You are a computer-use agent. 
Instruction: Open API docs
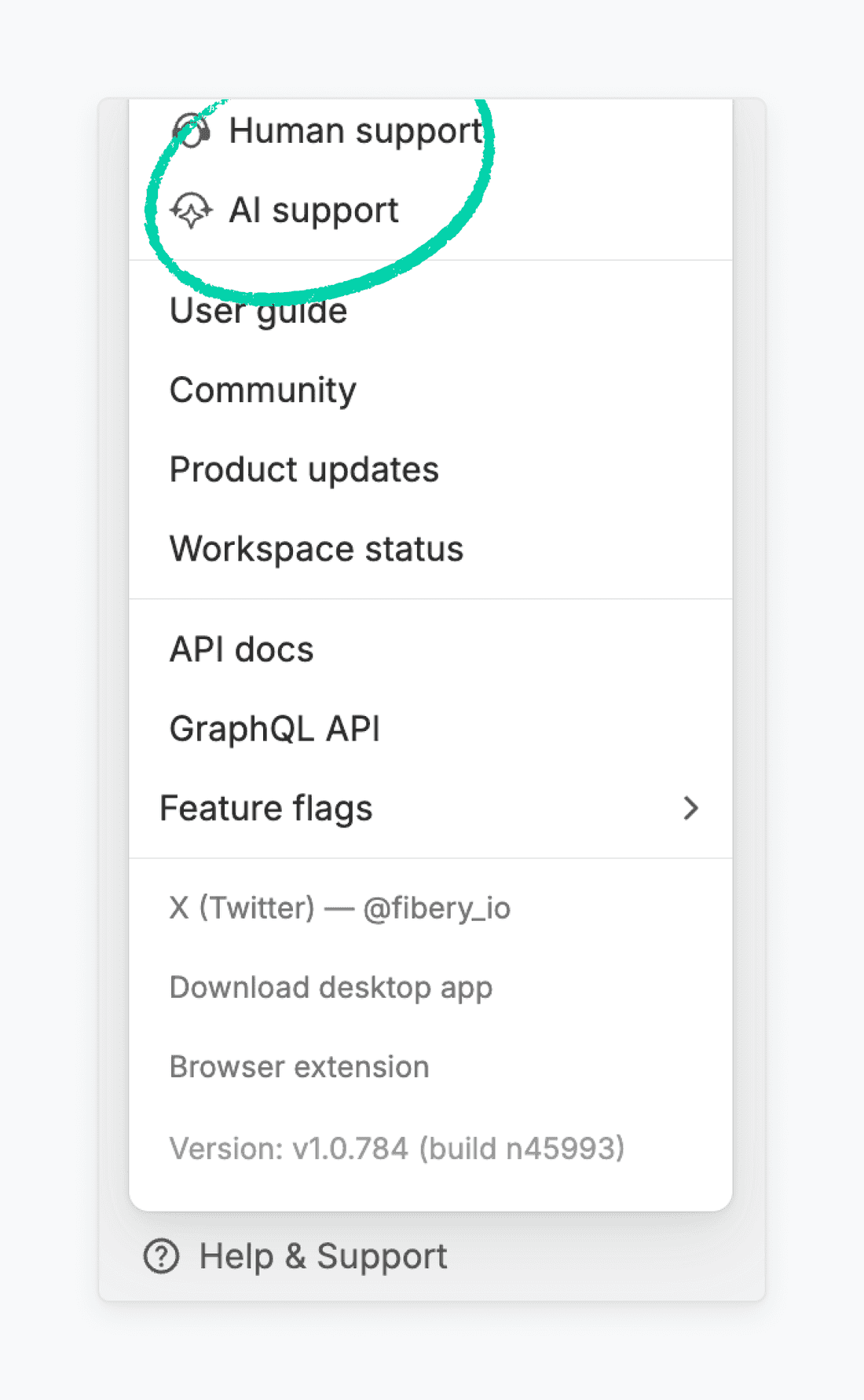point(242,649)
